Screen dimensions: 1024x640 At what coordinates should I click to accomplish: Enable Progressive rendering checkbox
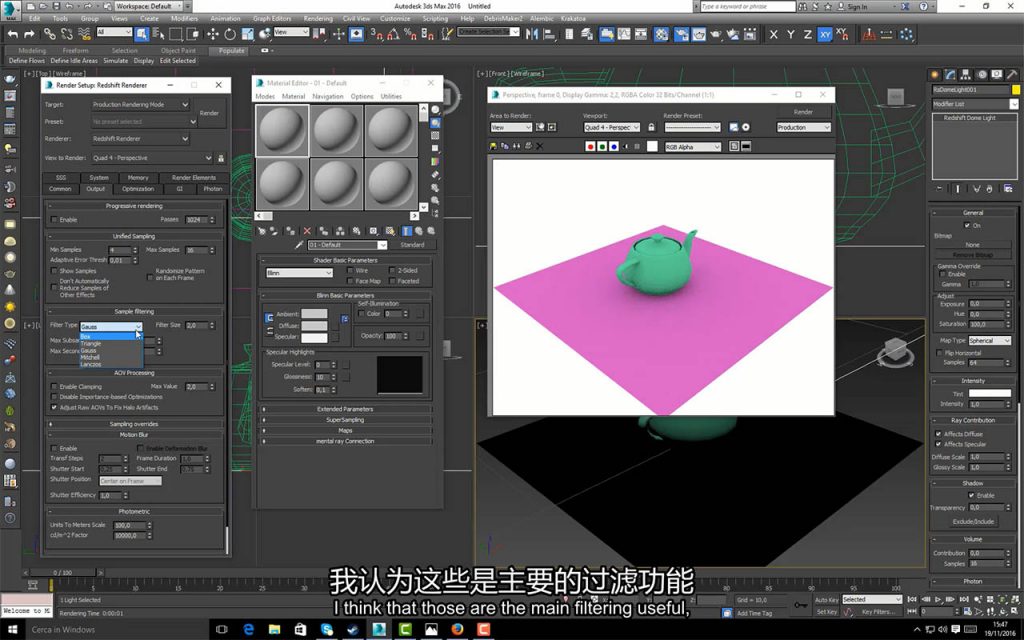point(54,219)
